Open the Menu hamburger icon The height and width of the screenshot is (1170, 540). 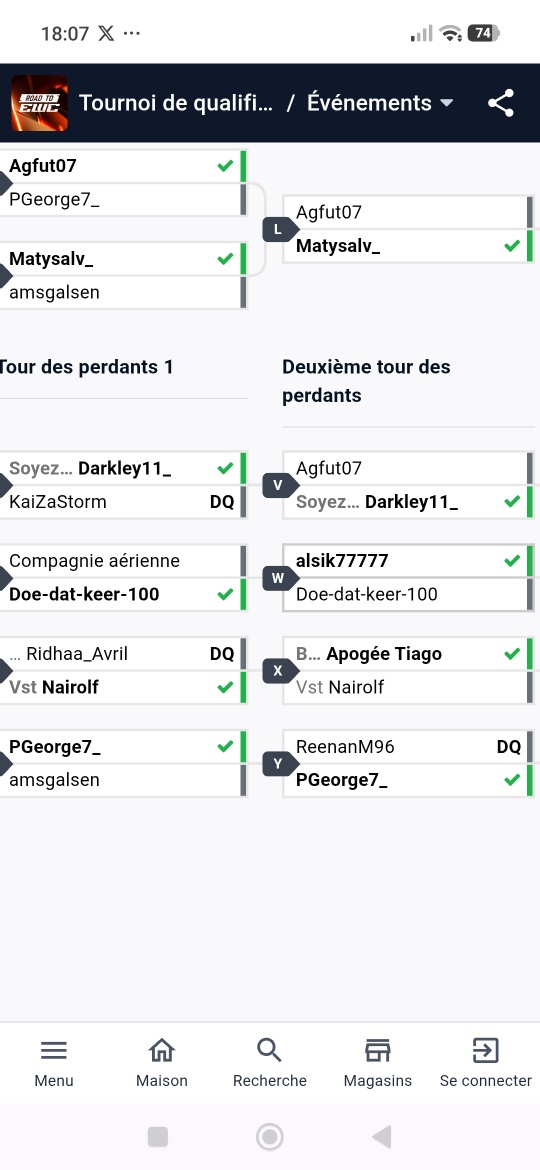click(54, 1051)
